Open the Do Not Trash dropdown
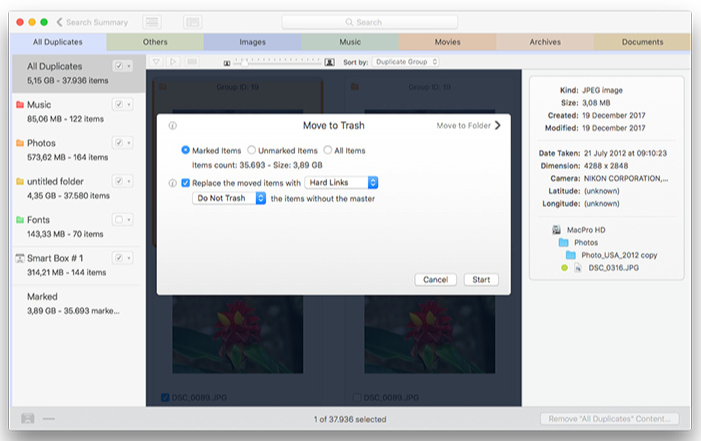Viewport: 701px width, 441px height. coord(229,198)
